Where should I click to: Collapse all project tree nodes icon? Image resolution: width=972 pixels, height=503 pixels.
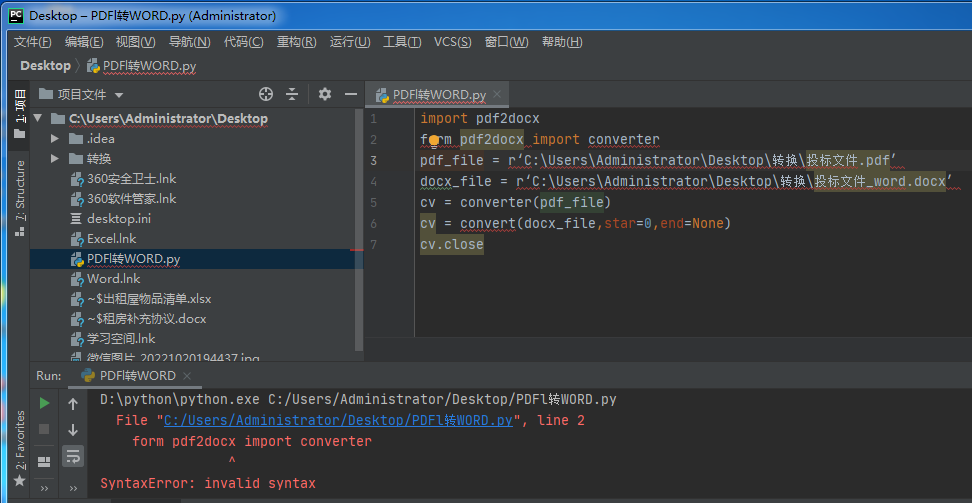292,94
